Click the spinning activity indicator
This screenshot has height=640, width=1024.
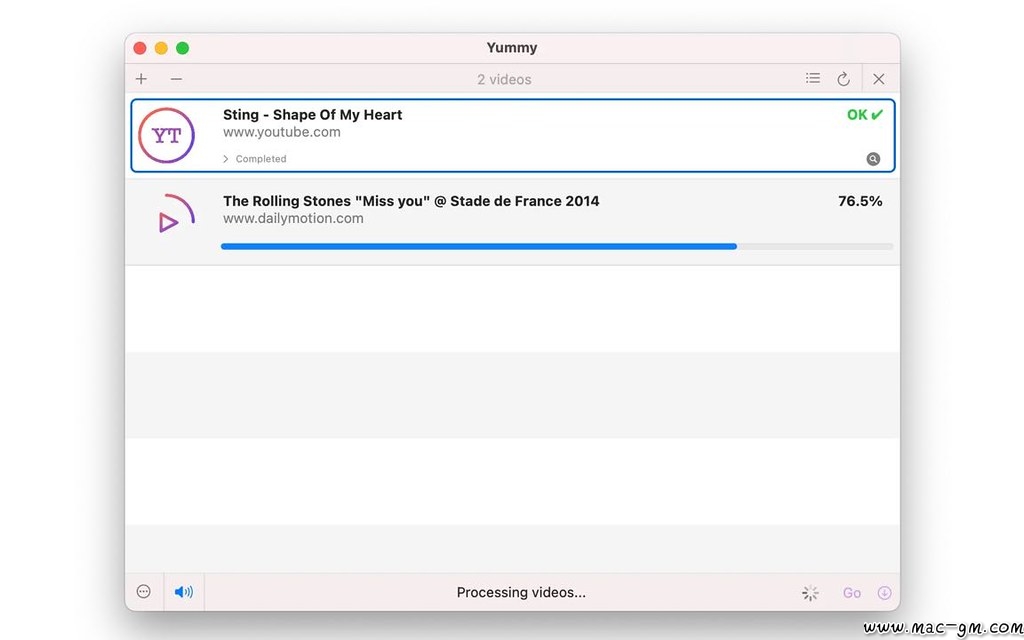point(810,593)
